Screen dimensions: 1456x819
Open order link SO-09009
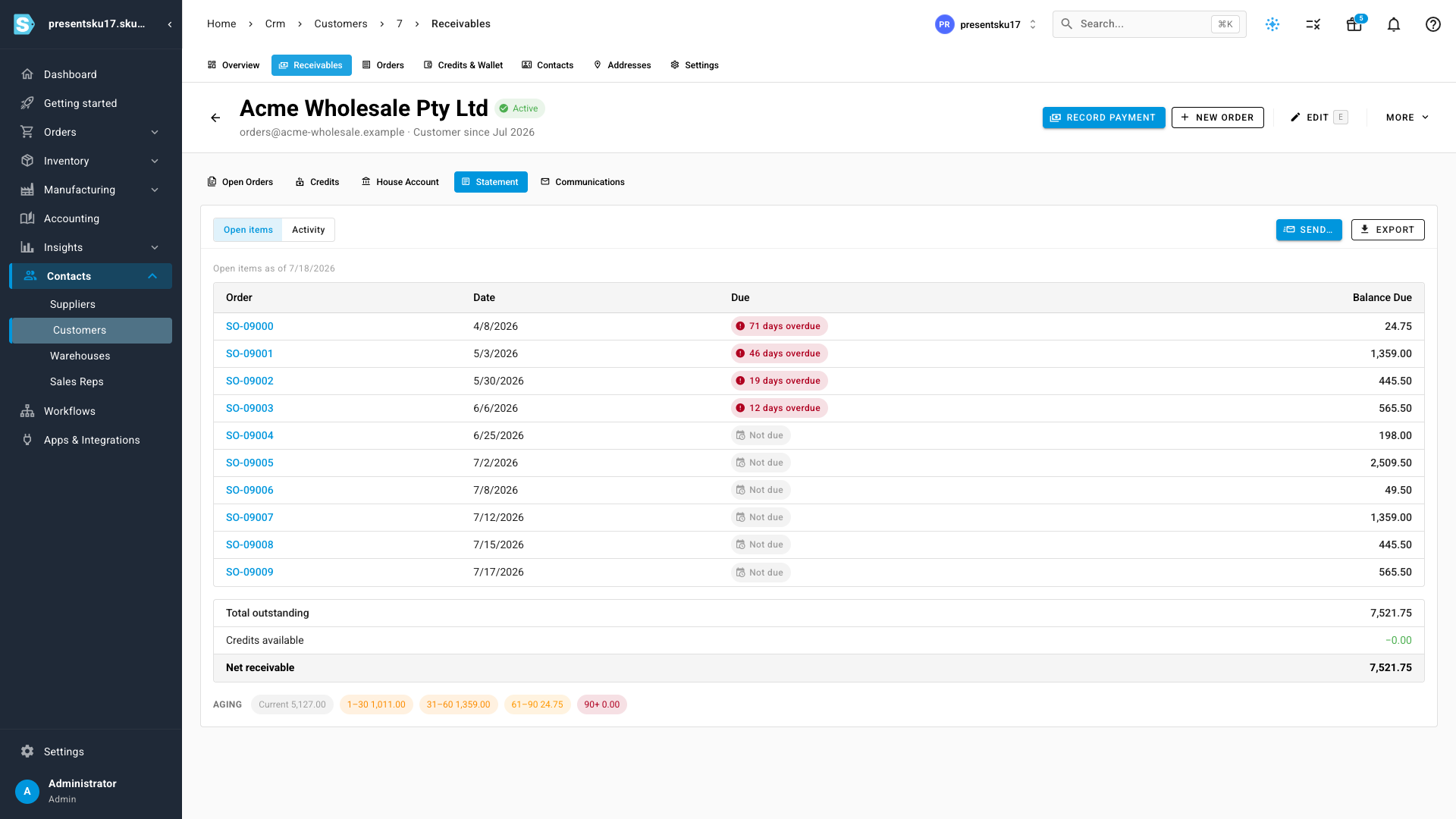pos(249,572)
